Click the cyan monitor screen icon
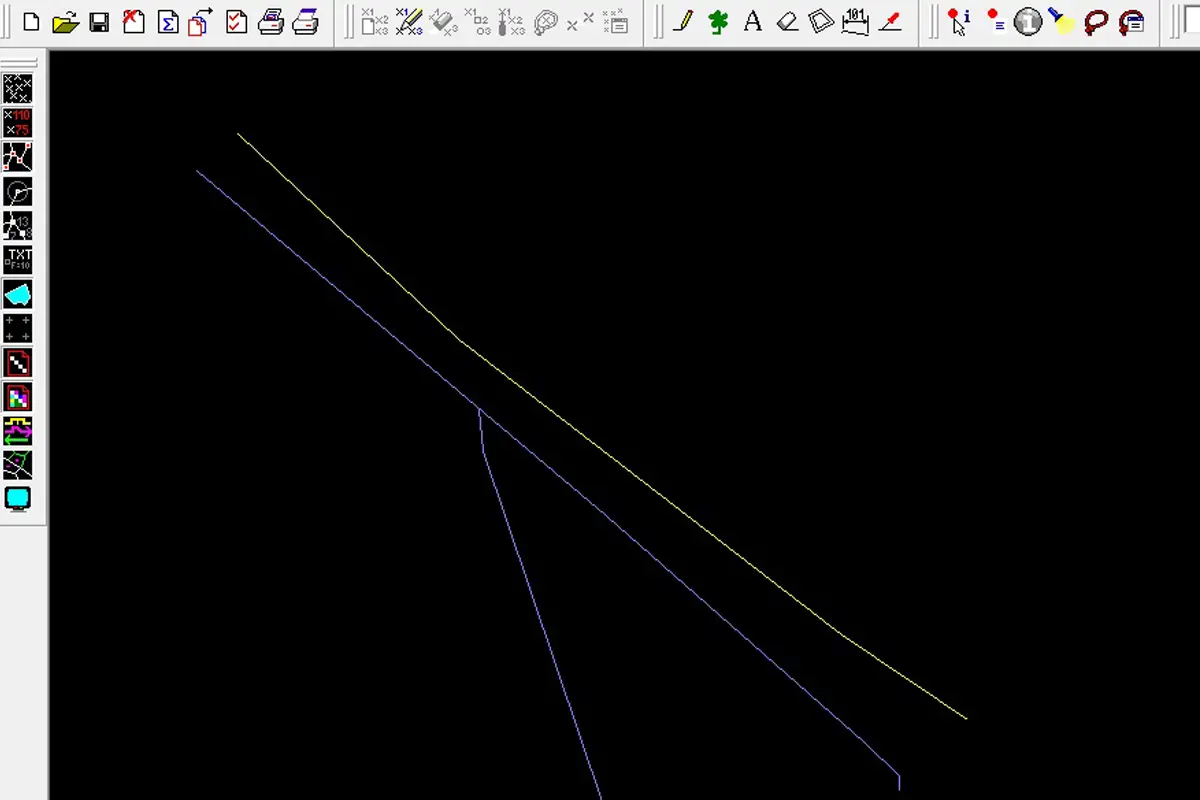Screen dimensions: 1200x800 18,498
